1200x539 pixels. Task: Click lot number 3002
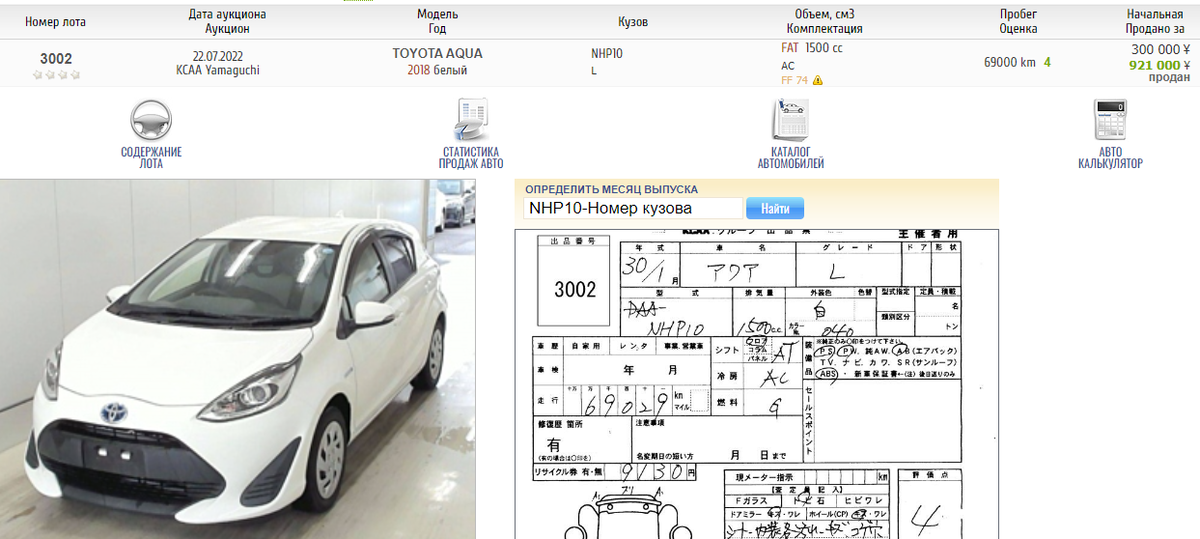[56, 59]
